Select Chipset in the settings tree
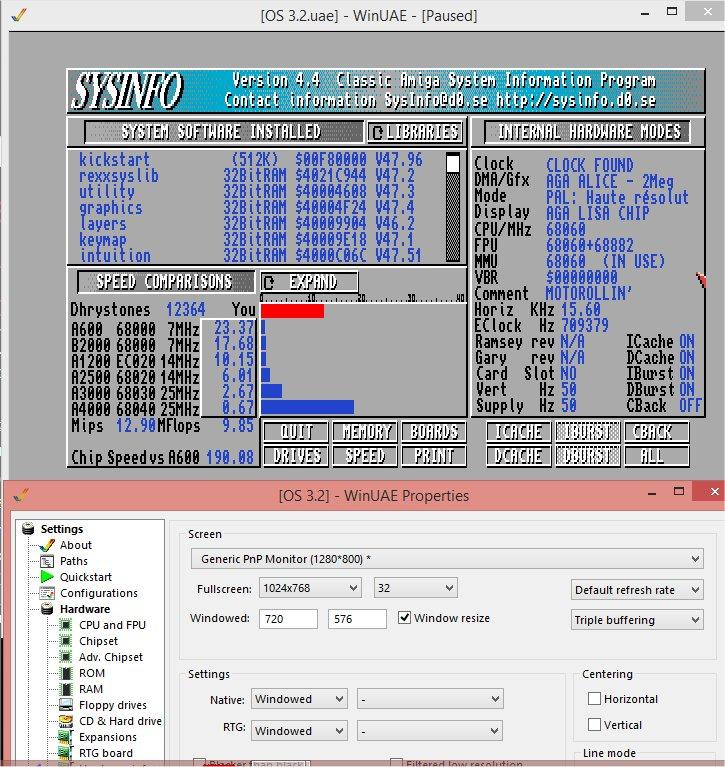Image resolution: width=725 pixels, height=767 pixels. 98,641
